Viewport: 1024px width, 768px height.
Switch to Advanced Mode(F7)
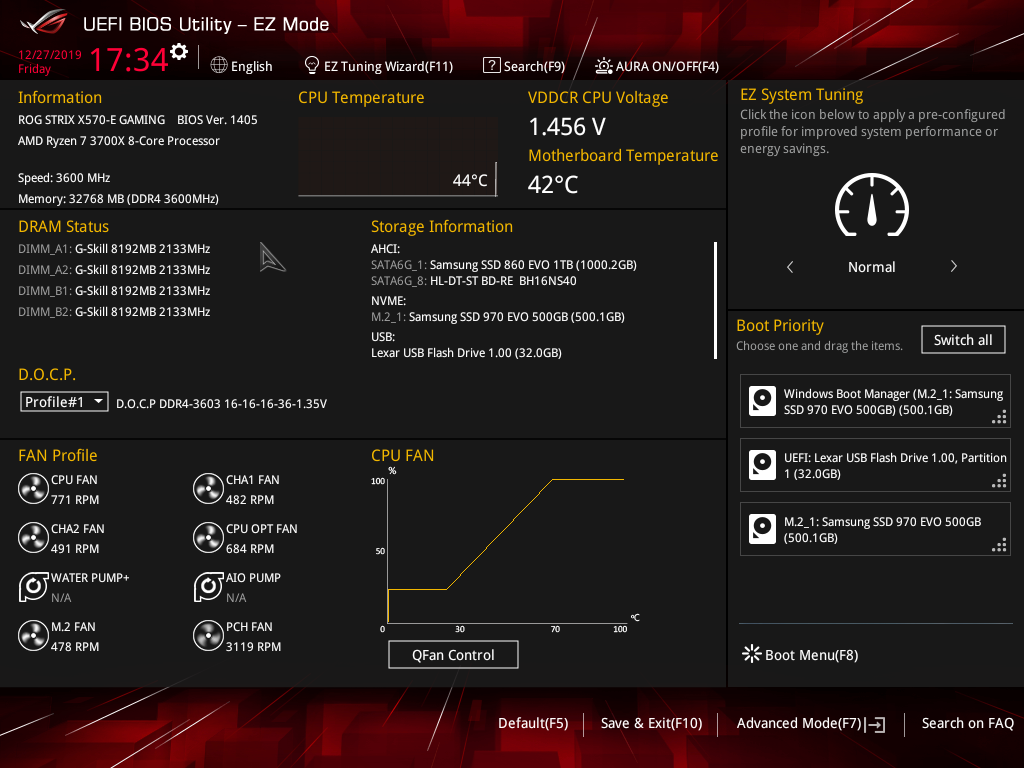[x=799, y=723]
